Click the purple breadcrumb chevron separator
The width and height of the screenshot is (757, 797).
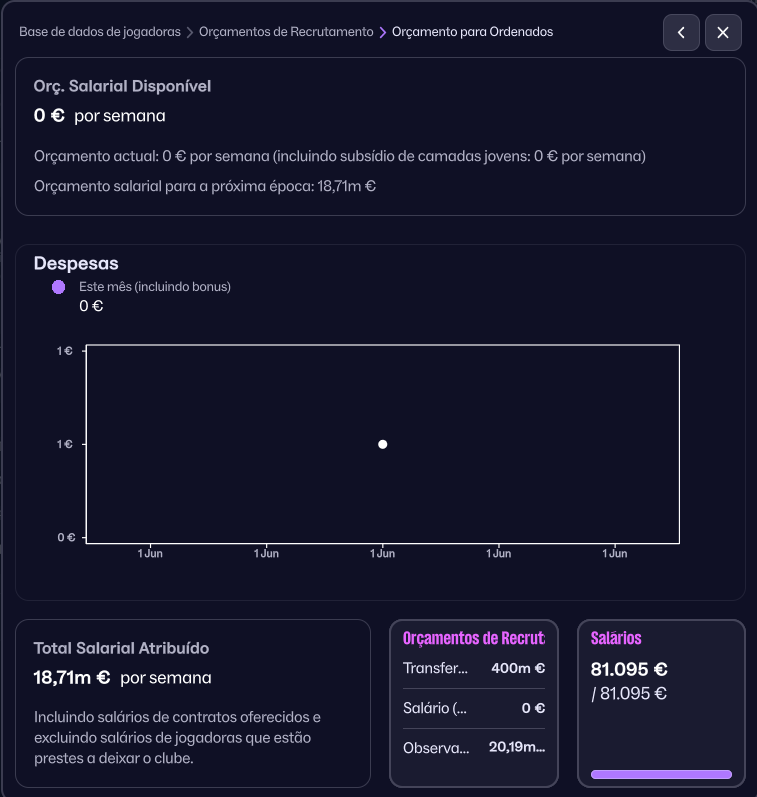click(x=383, y=33)
